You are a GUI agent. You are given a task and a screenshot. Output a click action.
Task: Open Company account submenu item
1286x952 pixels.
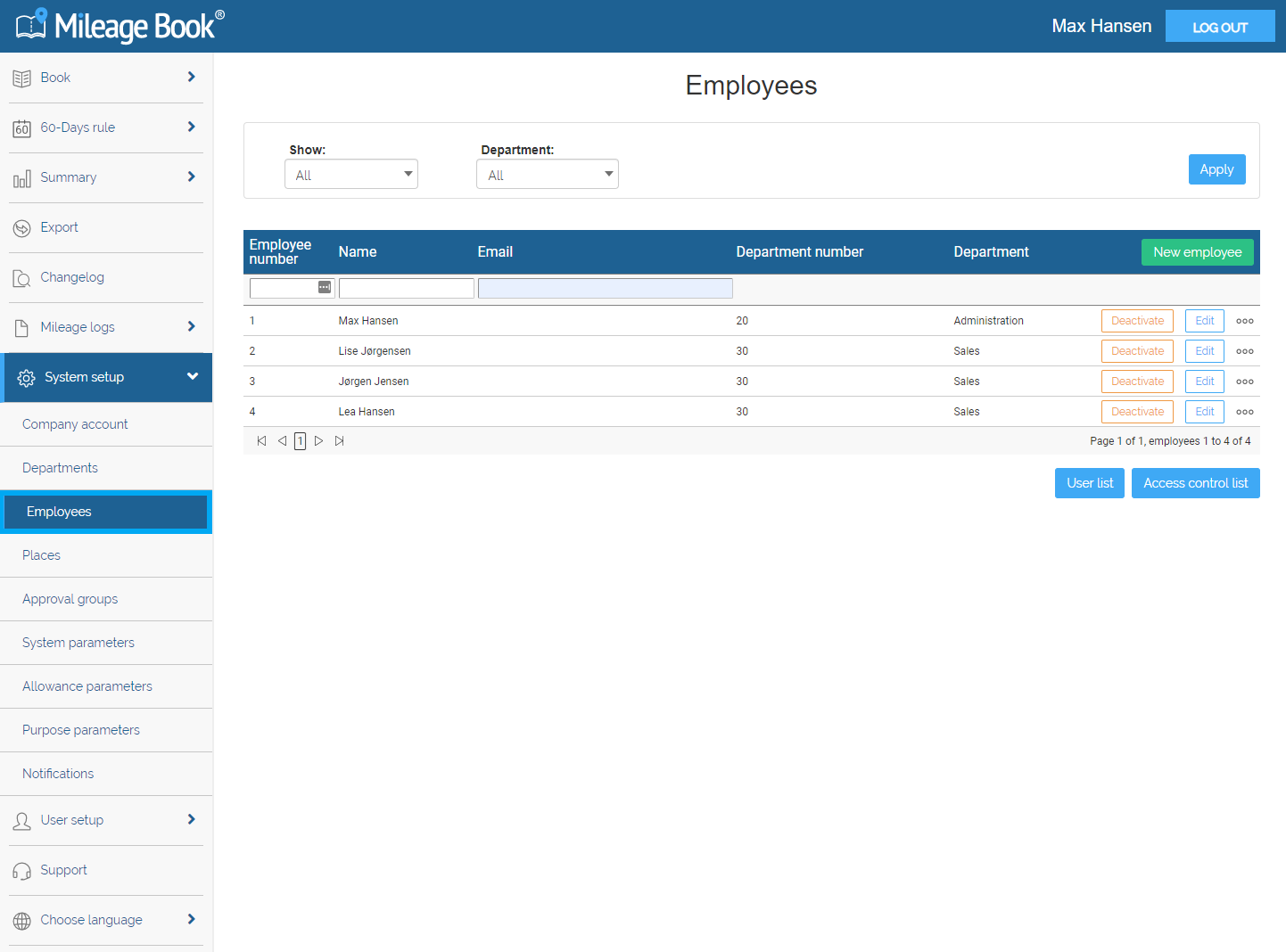(x=106, y=424)
